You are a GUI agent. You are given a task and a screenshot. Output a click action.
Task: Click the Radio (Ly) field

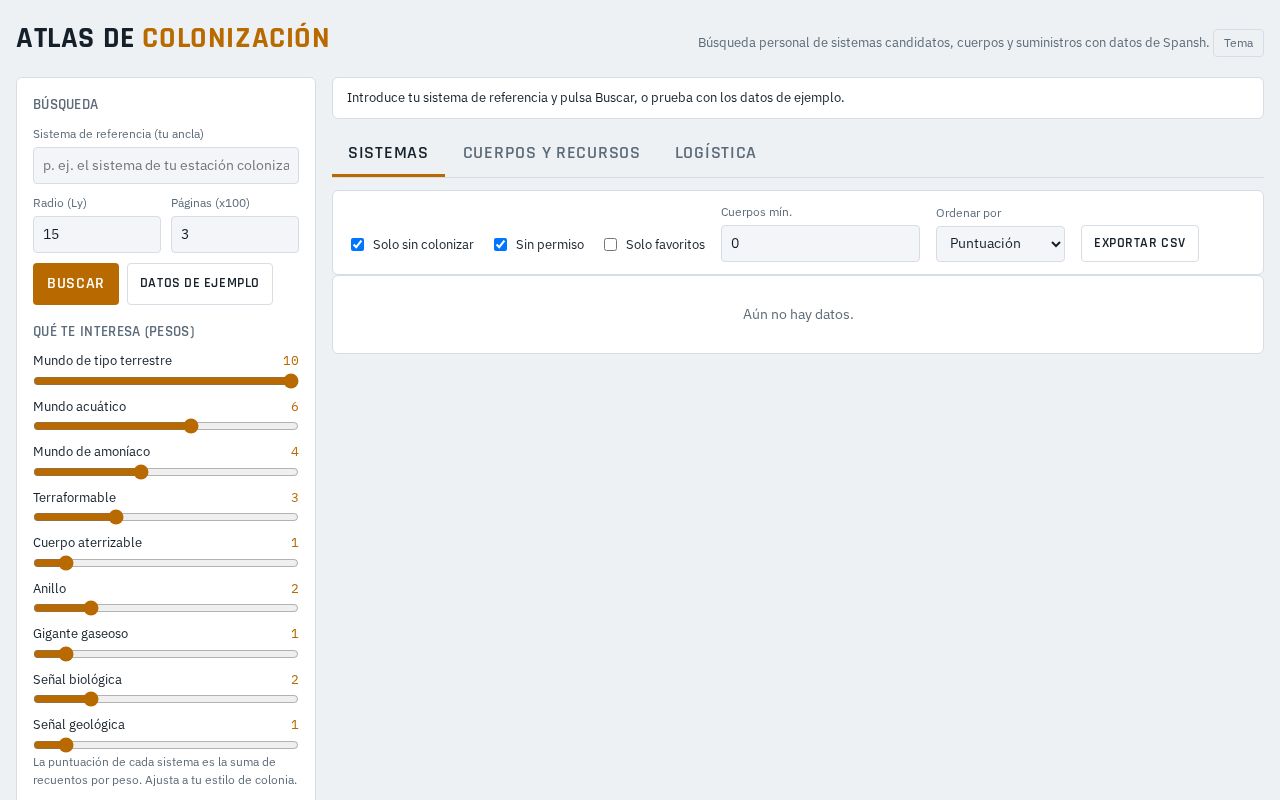97,235
